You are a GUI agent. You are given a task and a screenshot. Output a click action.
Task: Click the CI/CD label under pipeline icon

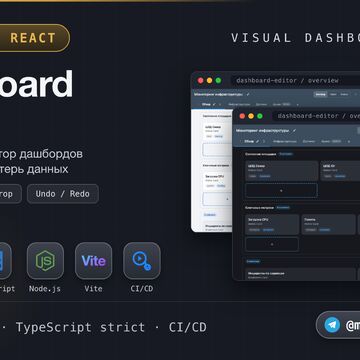(142, 288)
